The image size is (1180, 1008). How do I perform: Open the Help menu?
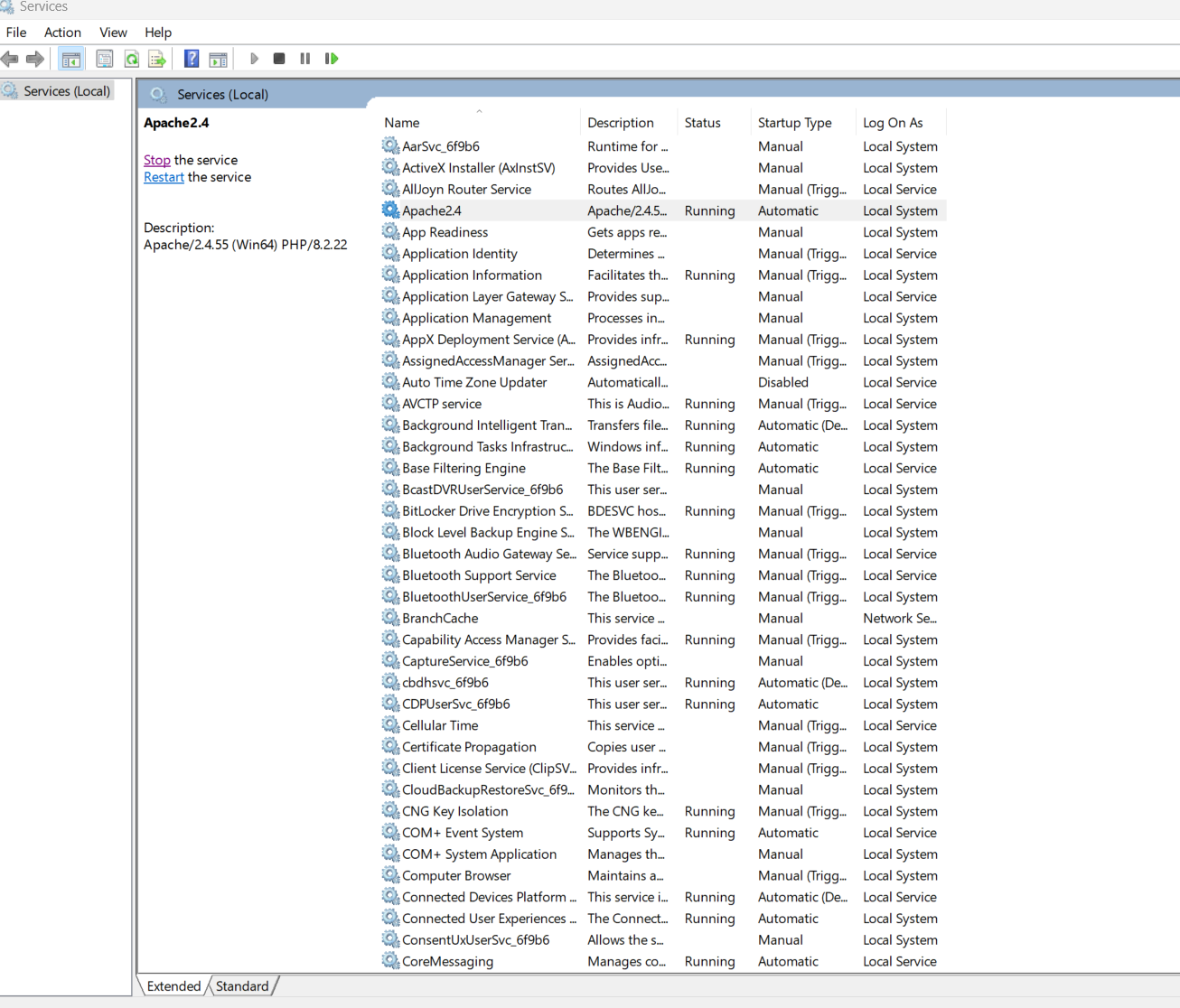point(158,33)
